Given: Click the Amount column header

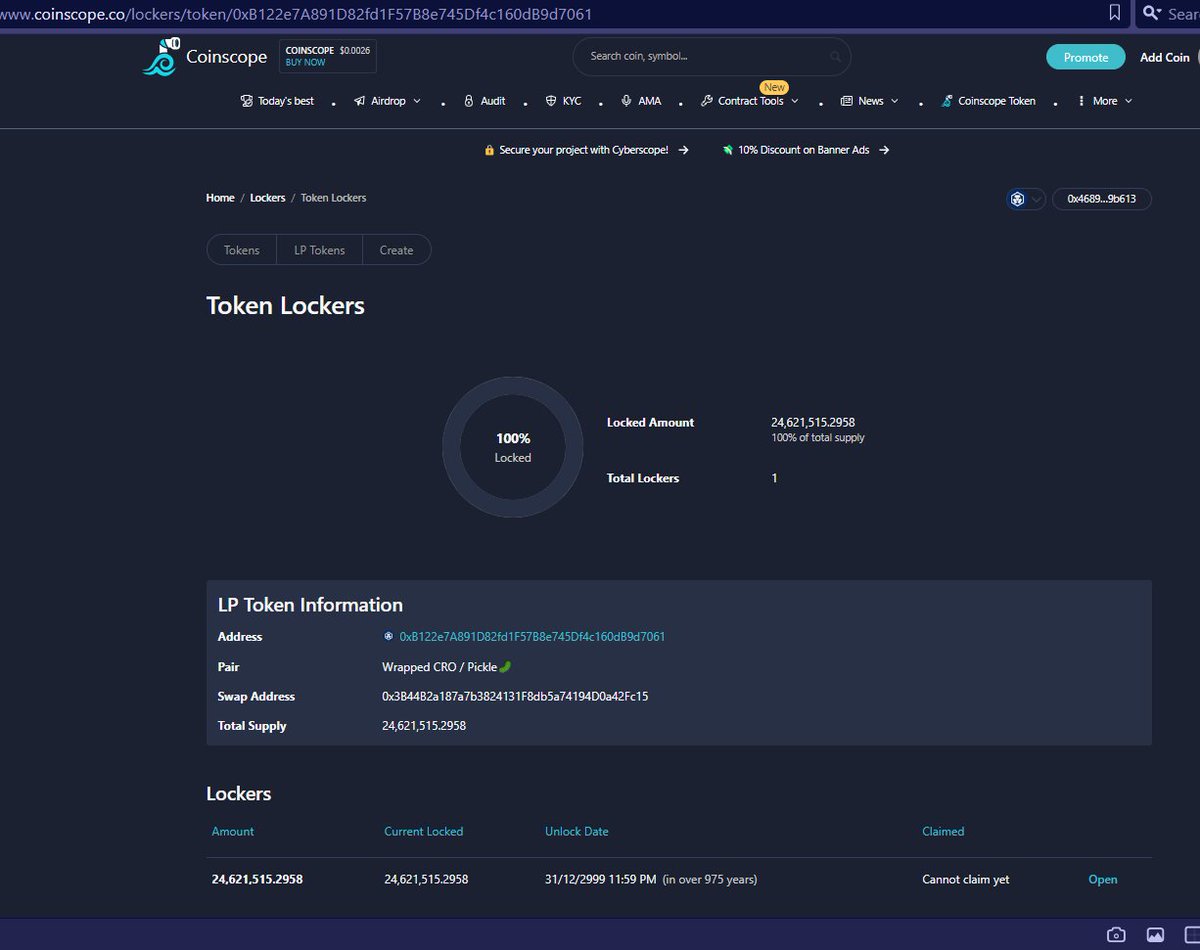Looking at the screenshot, I should (x=233, y=832).
